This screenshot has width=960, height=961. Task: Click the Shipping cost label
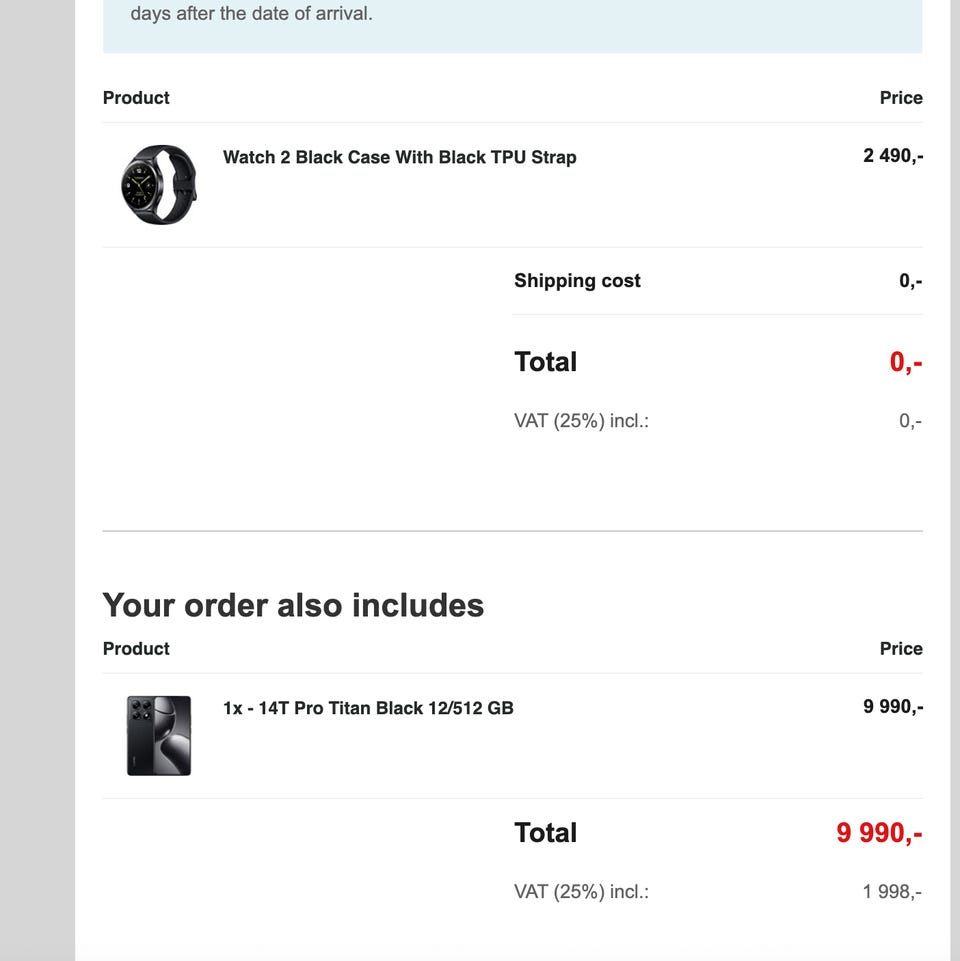[577, 281]
